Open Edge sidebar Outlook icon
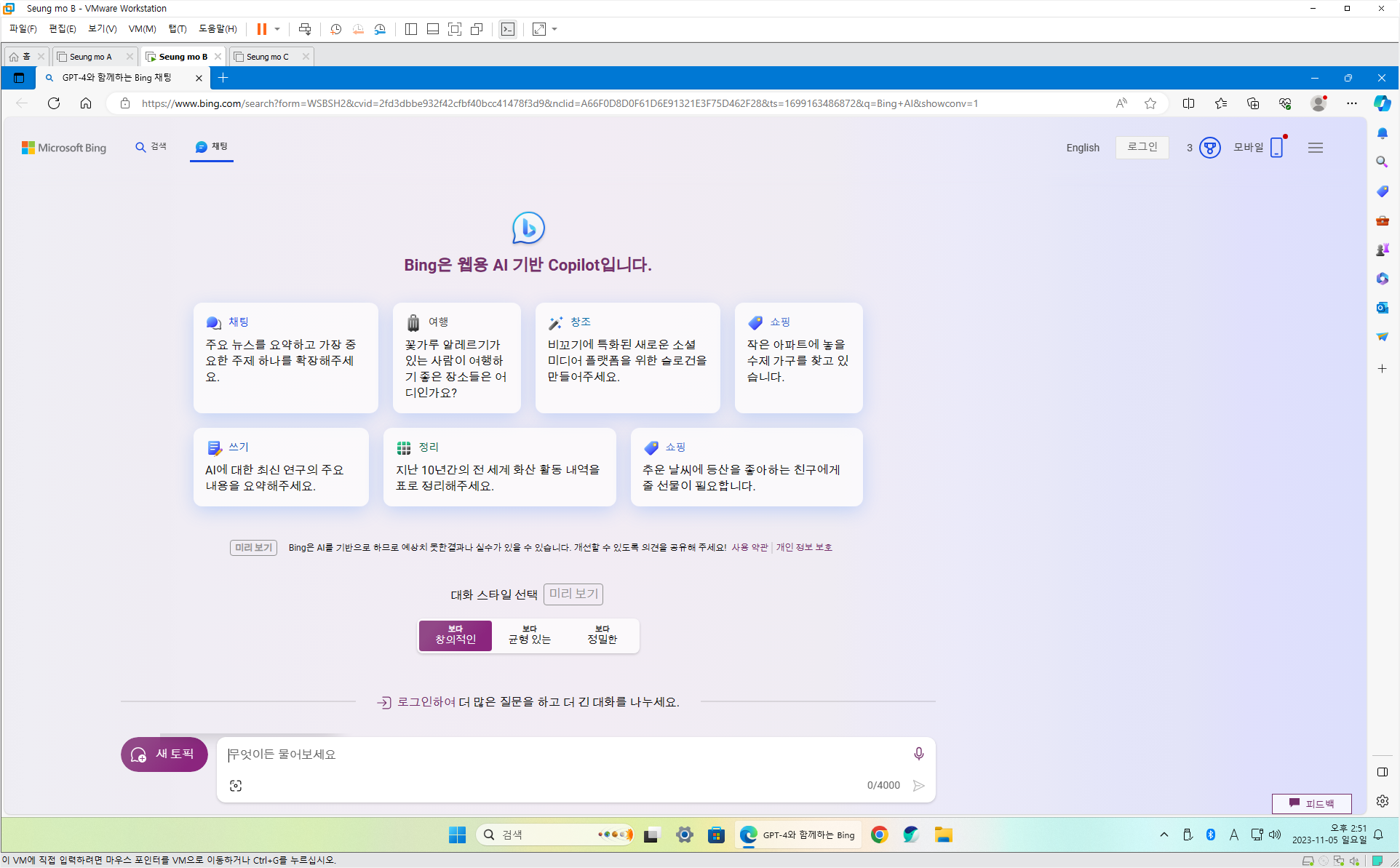Screen dimensions: 1400x868 coord(1382,308)
